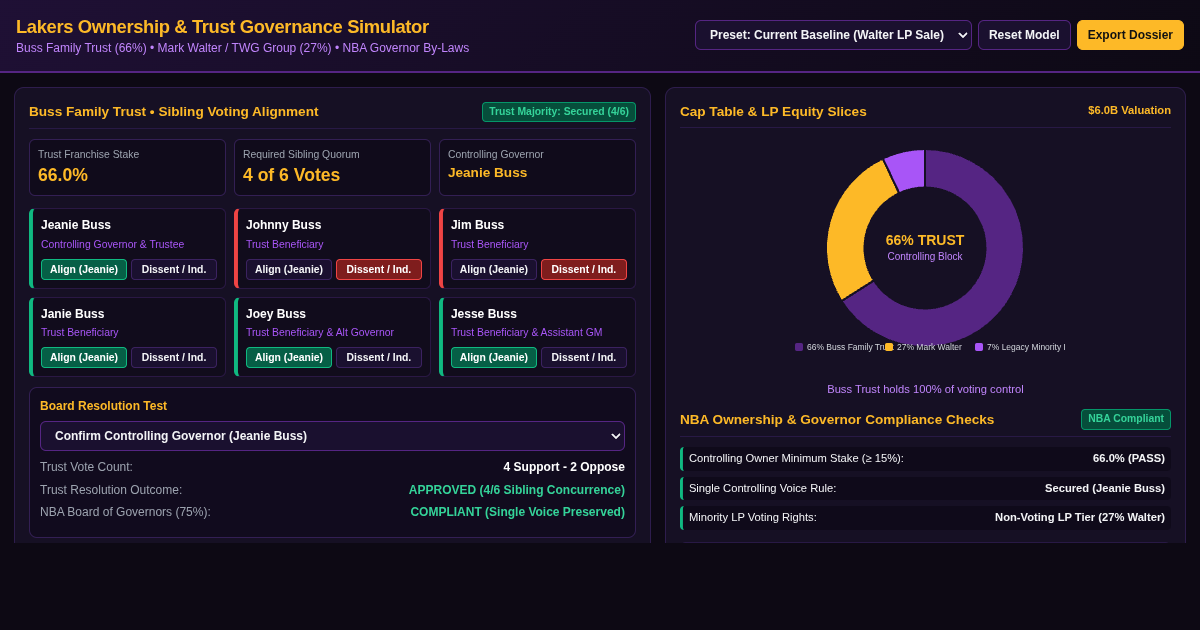This screenshot has height=630, width=1200.
Task: Toggle Joey Buss Align (Jeanie)
Action: 289,358
